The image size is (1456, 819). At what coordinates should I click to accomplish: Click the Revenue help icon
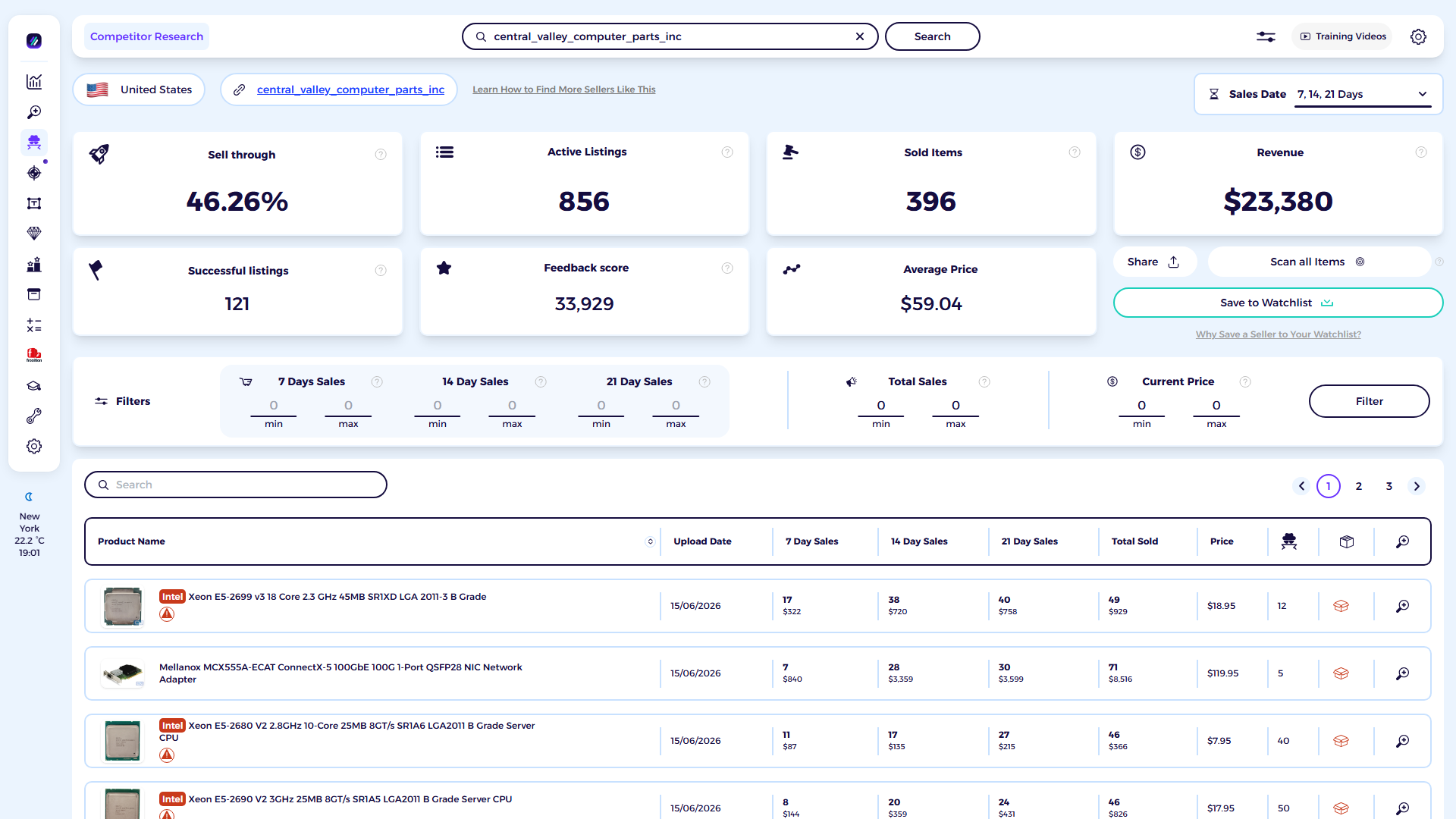tap(1421, 152)
